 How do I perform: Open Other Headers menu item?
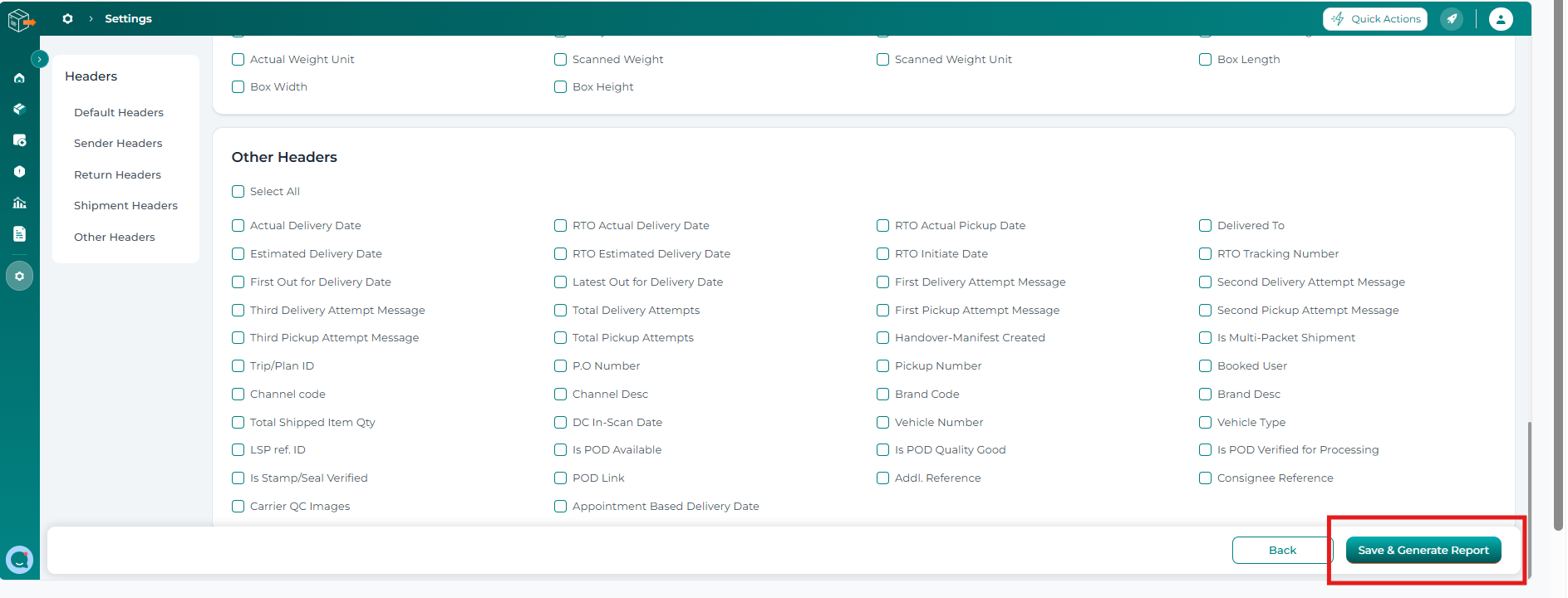click(x=115, y=237)
